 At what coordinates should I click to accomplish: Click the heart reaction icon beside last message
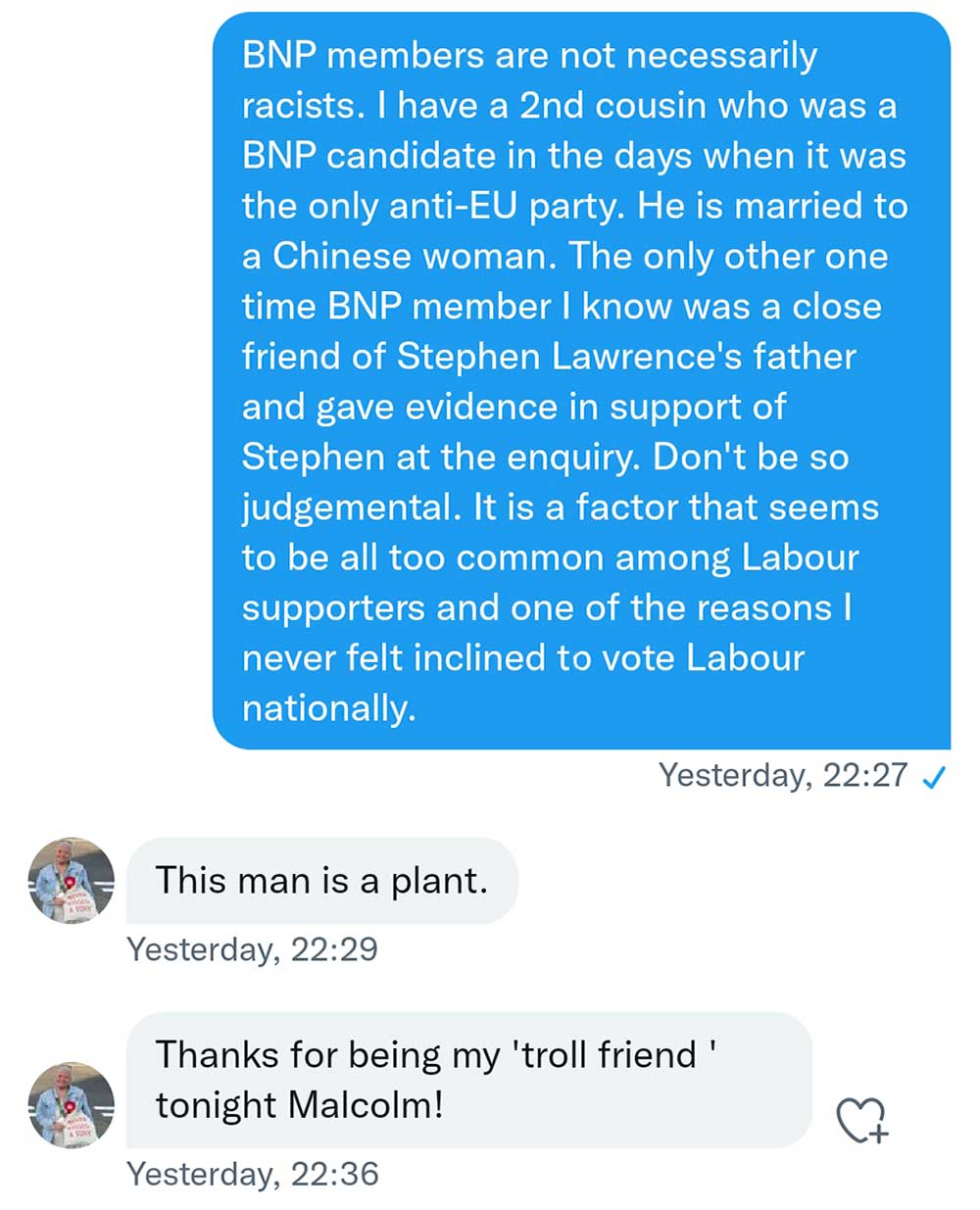(861, 1121)
